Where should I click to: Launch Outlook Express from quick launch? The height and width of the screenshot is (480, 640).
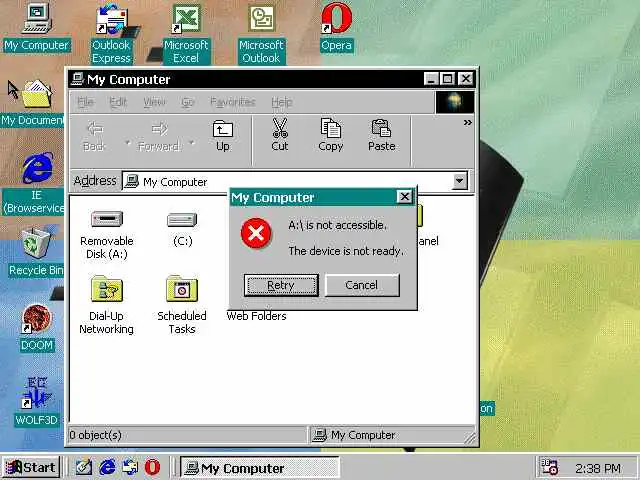pyautogui.click(x=130, y=467)
